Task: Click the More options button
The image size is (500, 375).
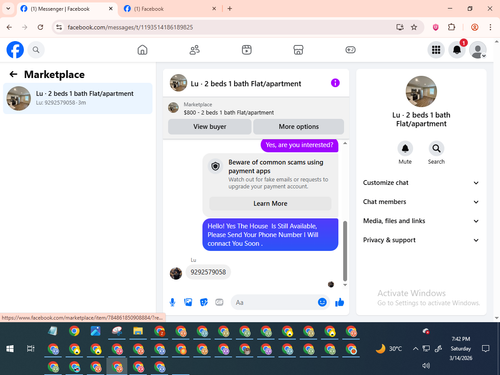Action: tap(299, 127)
